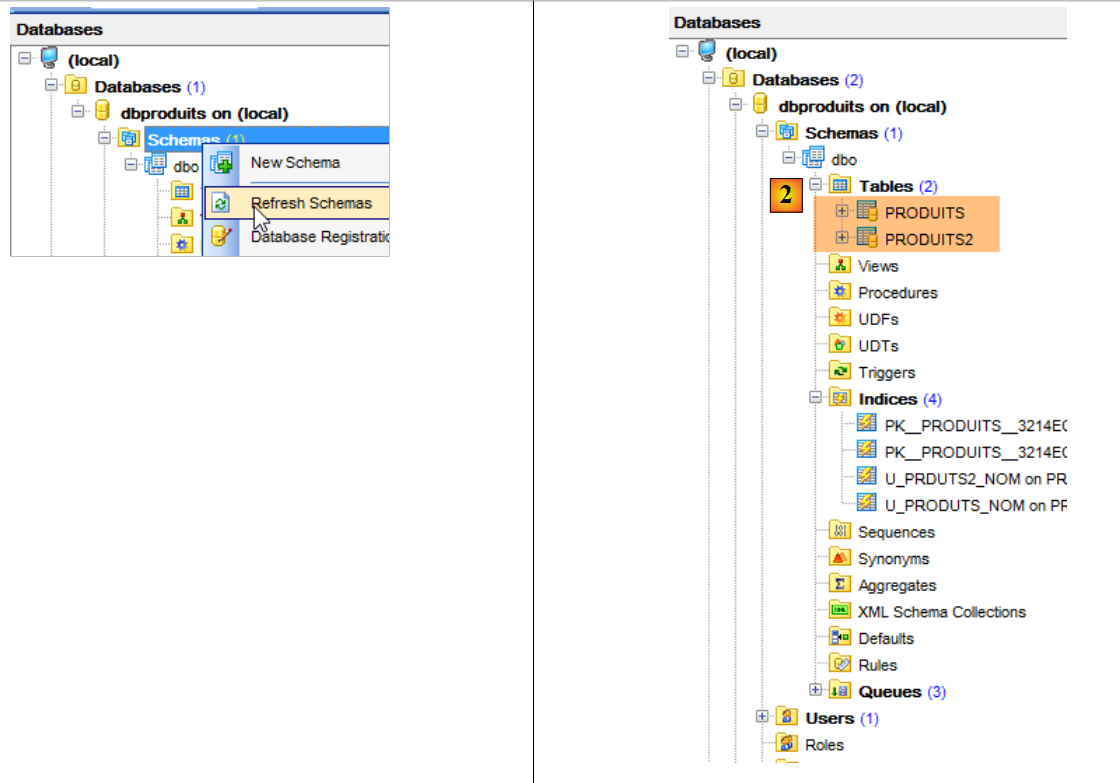Choose New Schema from context menu

tap(295, 163)
